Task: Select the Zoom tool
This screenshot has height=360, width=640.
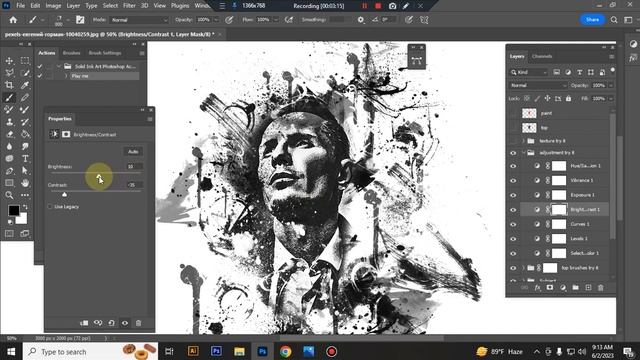Action: (9, 195)
